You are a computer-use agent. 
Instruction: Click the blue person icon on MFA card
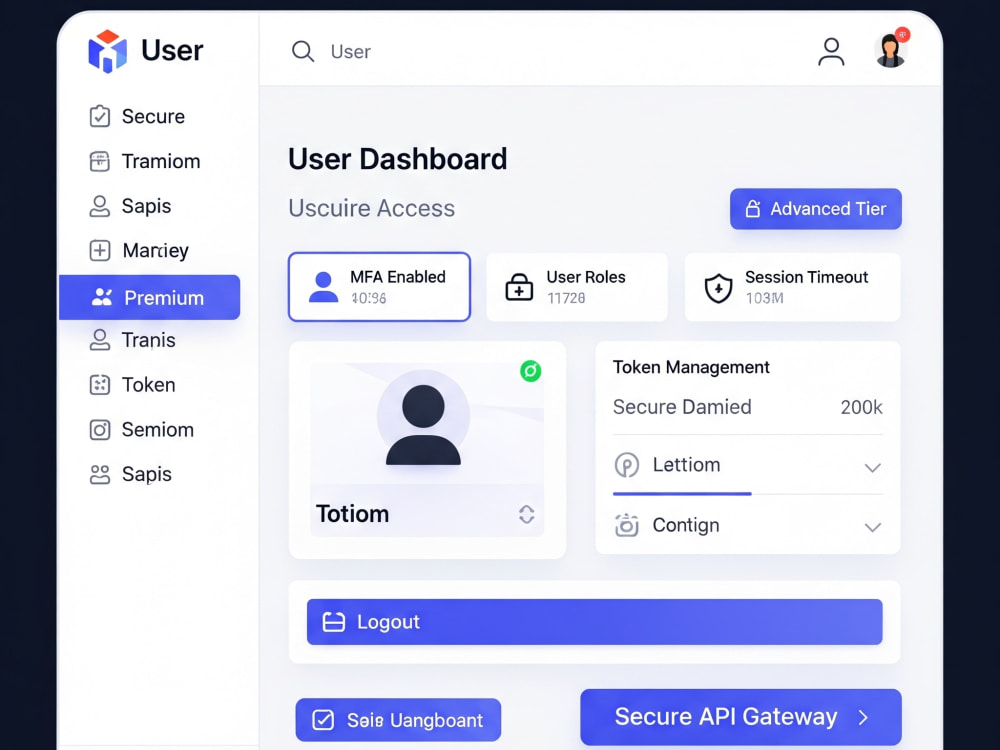(323, 287)
